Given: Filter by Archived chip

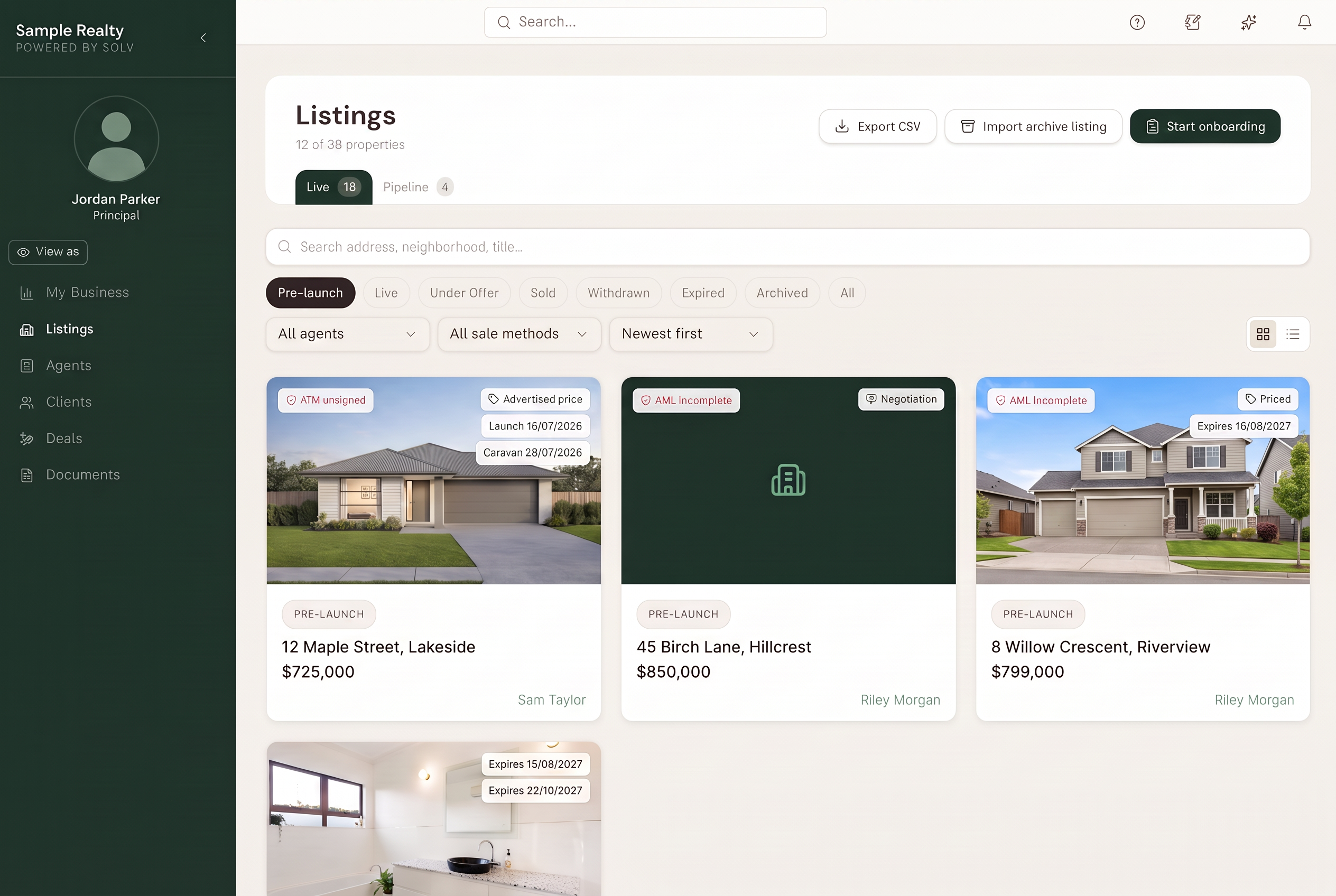Looking at the screenshot, I should (782, 293).
